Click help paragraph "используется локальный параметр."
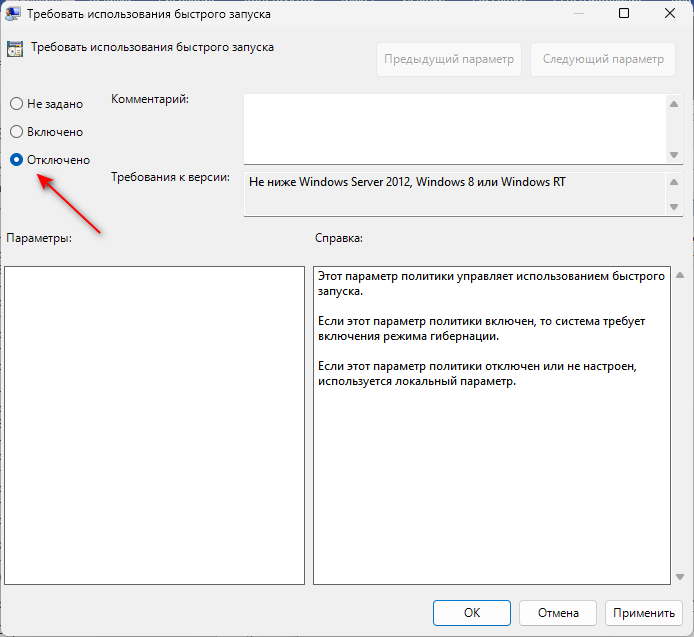The width and height of the screenshot is (694, 637). (417, 381)
